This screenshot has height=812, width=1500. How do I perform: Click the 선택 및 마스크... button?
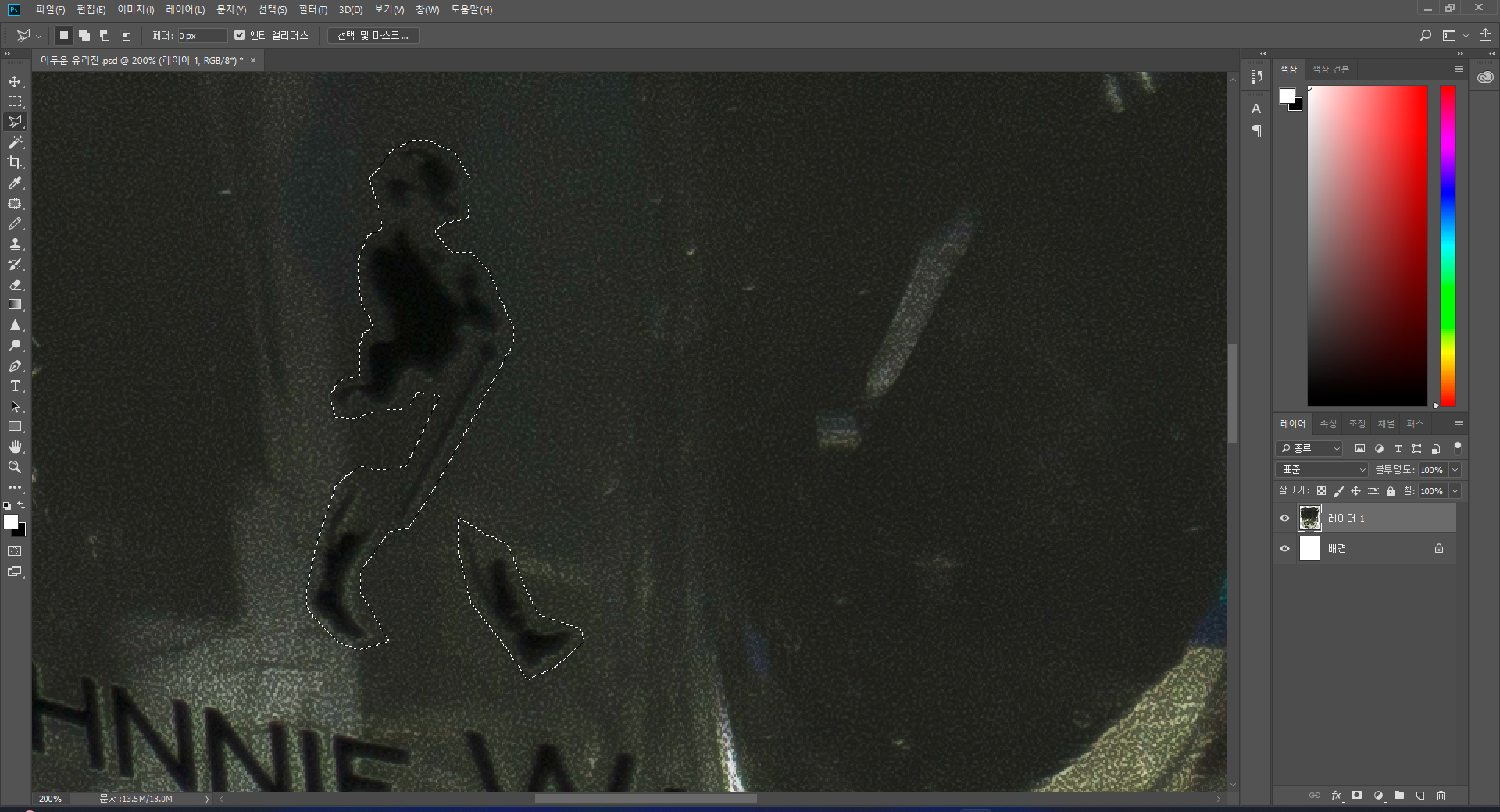pyautogui.click(x=373, y=35)
